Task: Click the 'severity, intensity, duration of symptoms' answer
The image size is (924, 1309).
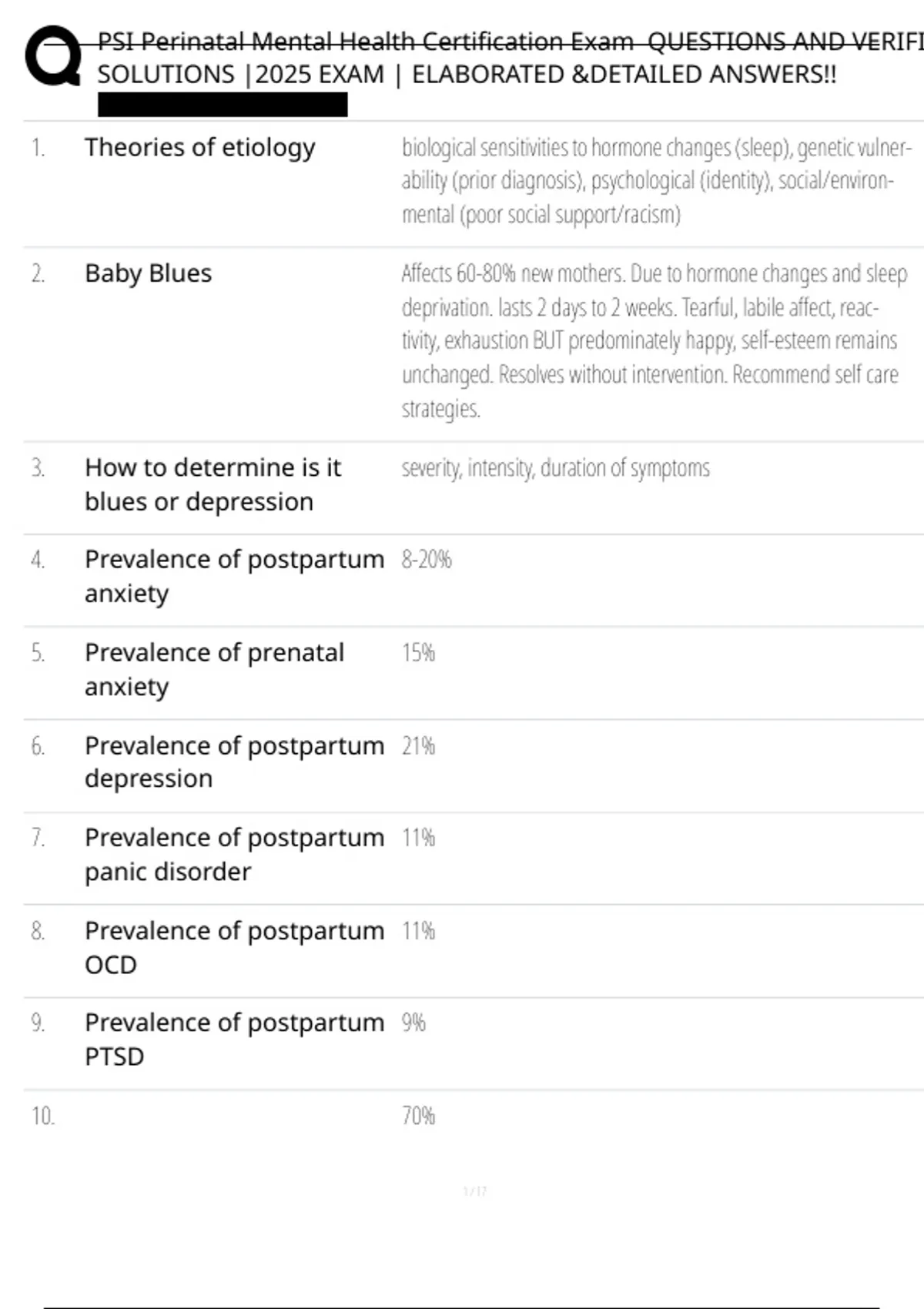Action: (x=555, y=468)
